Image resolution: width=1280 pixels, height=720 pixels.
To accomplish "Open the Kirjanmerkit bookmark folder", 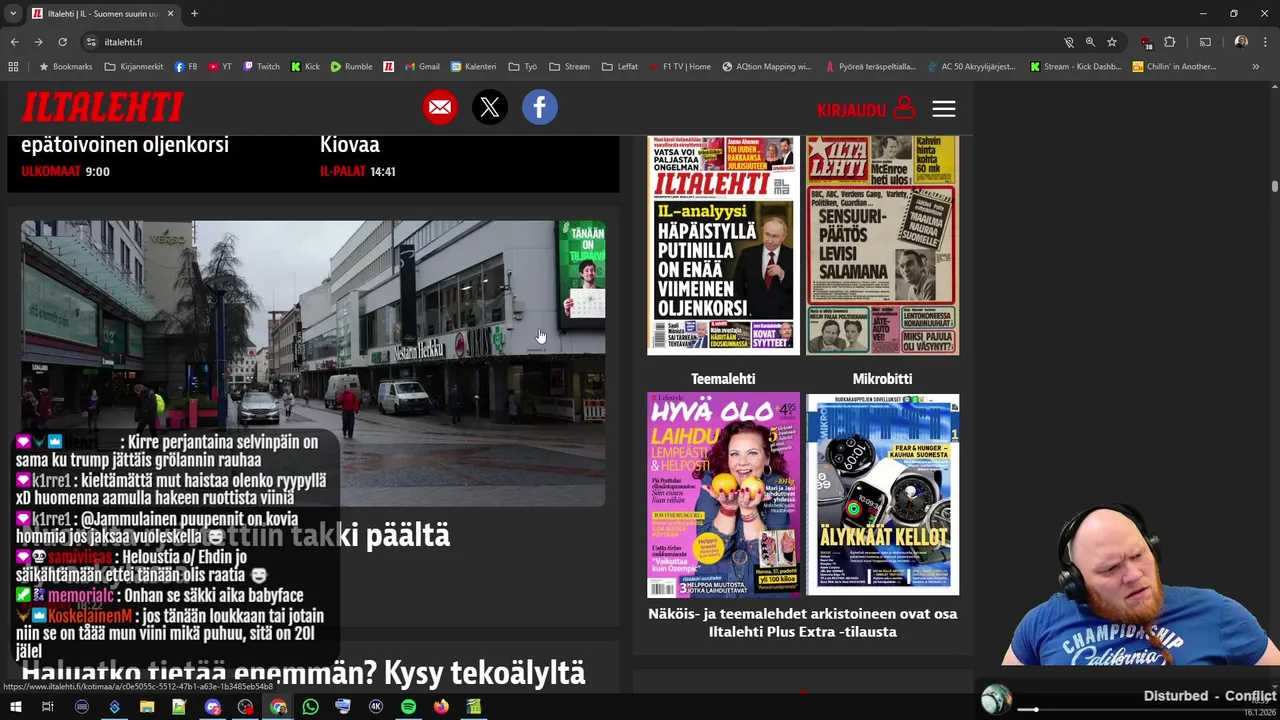I will pos(134,67).
